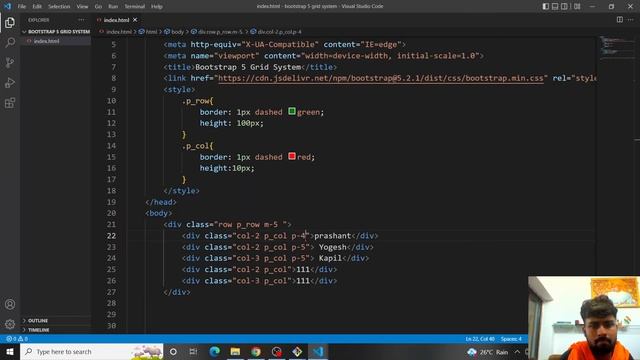Viewport: 640px width, 360px height.
Task: Click the minimap code overview
Action: (x=614, y=47)
